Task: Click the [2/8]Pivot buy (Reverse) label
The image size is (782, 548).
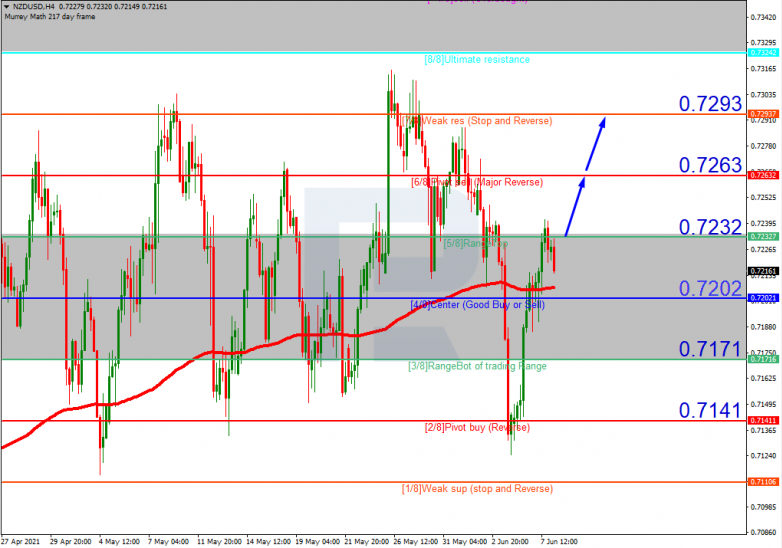Action: (477, 428)
